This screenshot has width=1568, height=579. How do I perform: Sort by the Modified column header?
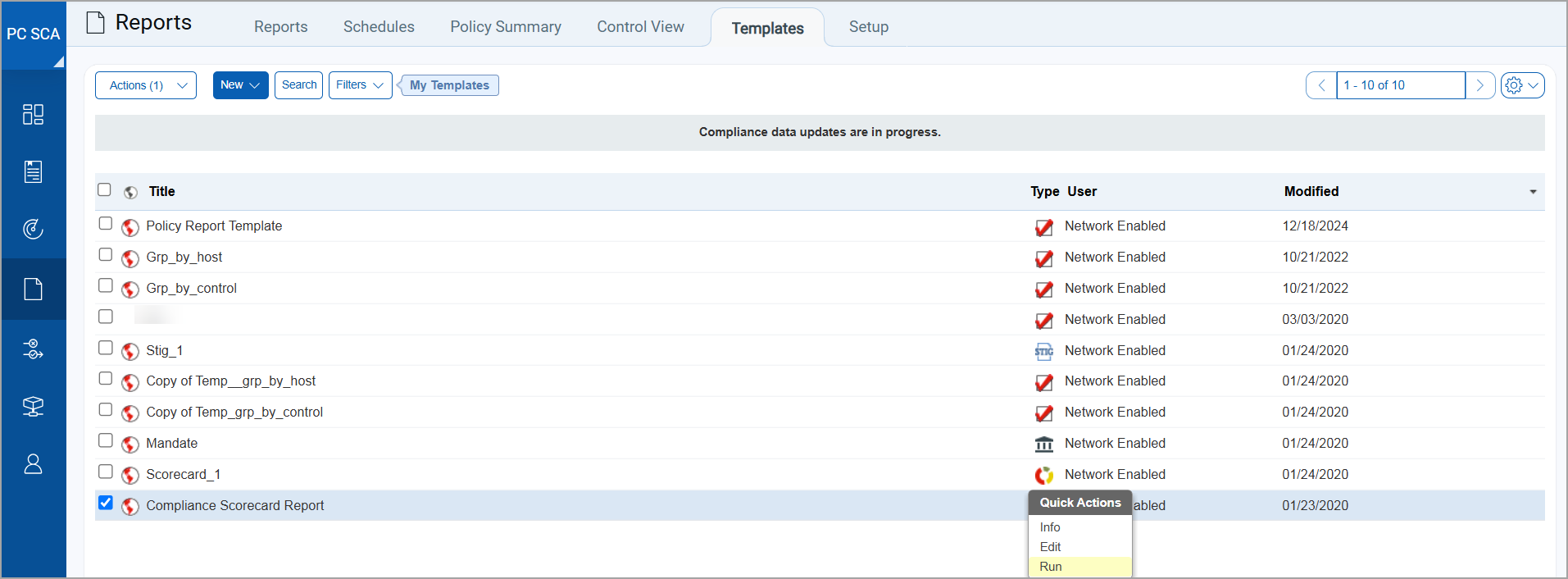point(1311,191)
